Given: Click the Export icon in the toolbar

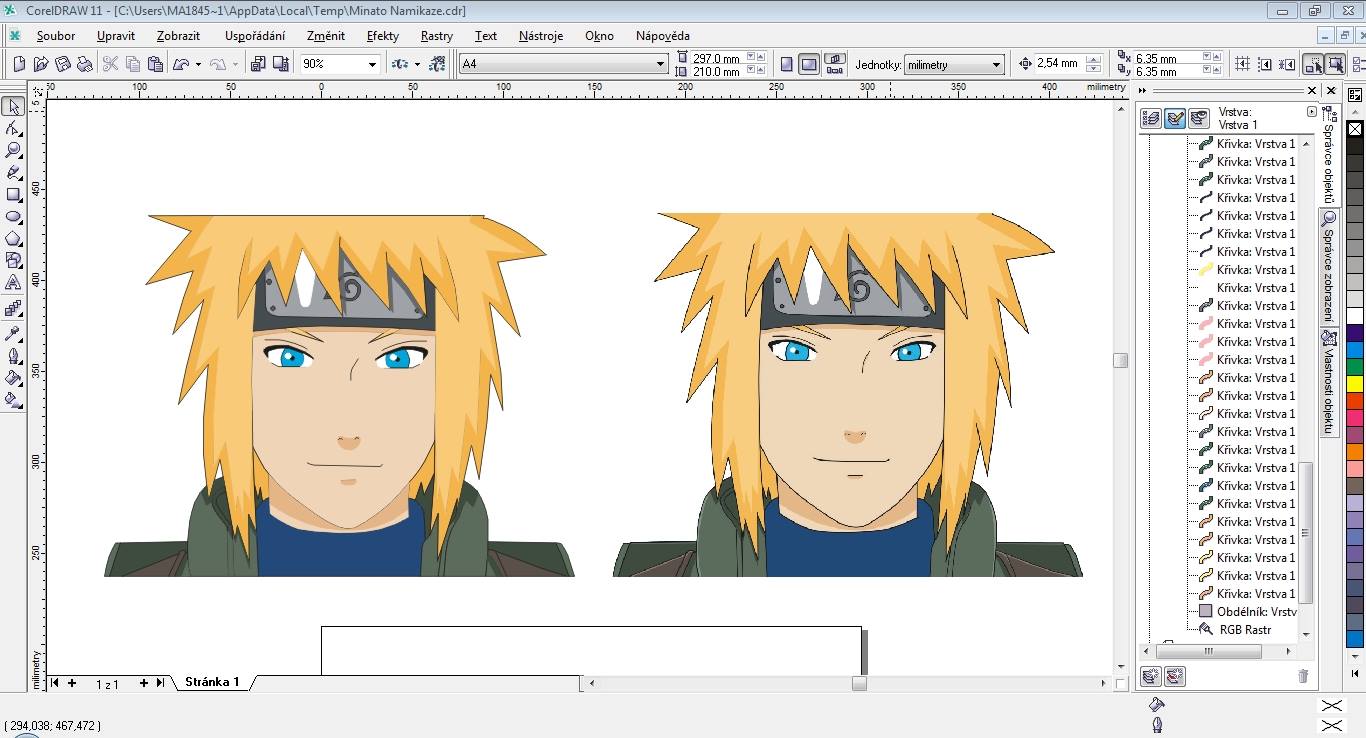Looking at the screenshot, I should pyautogui.click(x=281, y=64).
